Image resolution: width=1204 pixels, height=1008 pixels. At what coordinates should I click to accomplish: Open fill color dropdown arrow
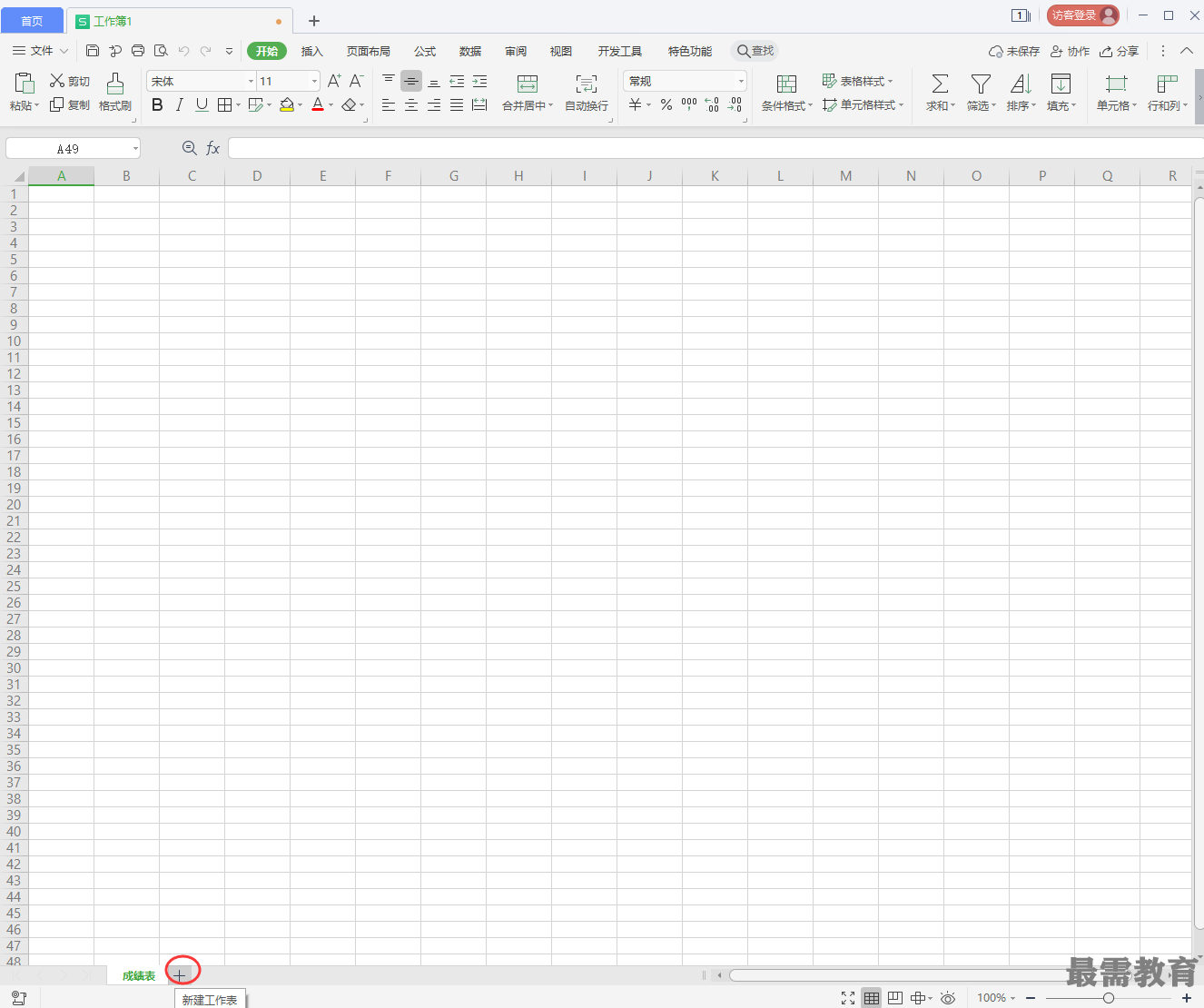(x=300, y=105)
